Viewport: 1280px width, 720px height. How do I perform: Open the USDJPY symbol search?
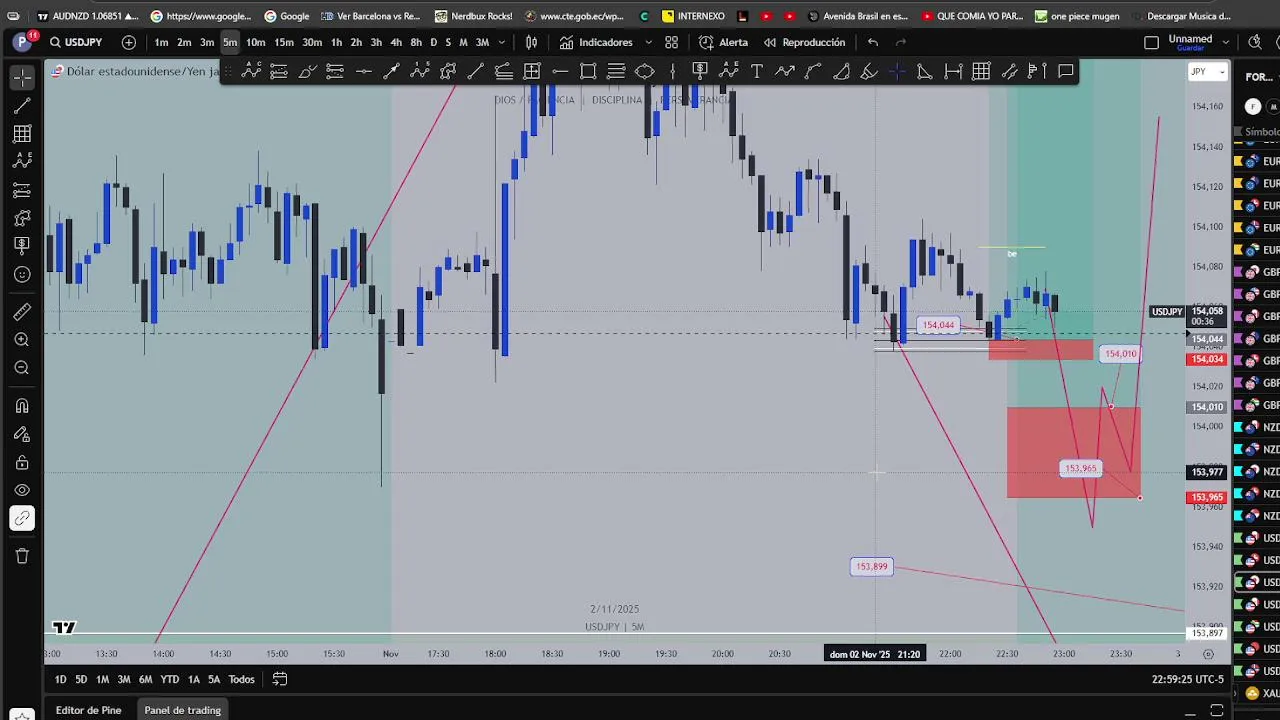pyautogui.click(x=76, y=42)
